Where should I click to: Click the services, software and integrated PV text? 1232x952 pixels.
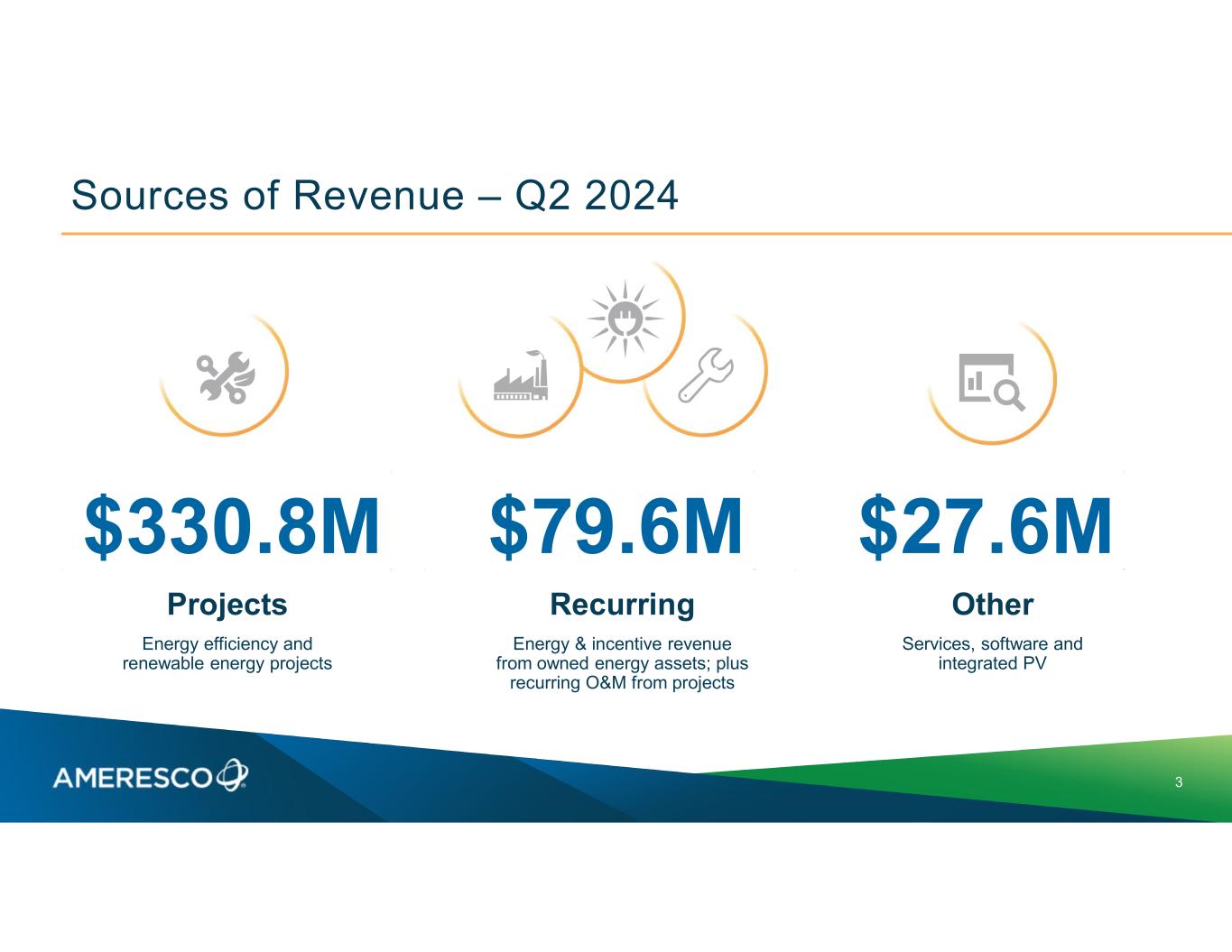992,653
